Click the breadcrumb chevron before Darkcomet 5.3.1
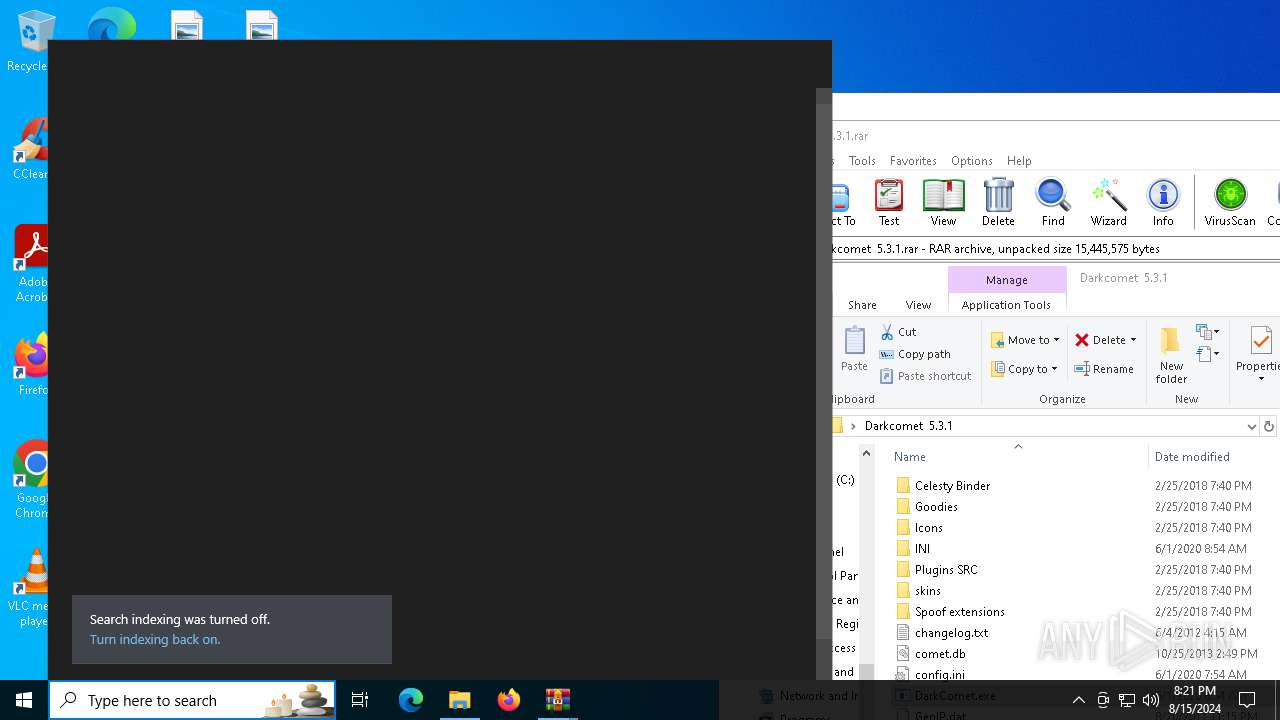 click(853, 426)
